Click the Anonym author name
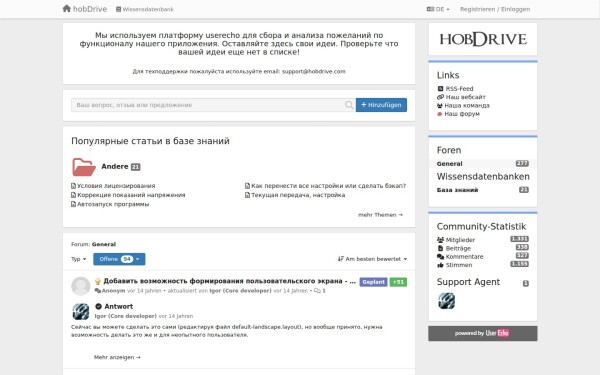This screenshot has height=375, width=600. click(x=113, y=291)
